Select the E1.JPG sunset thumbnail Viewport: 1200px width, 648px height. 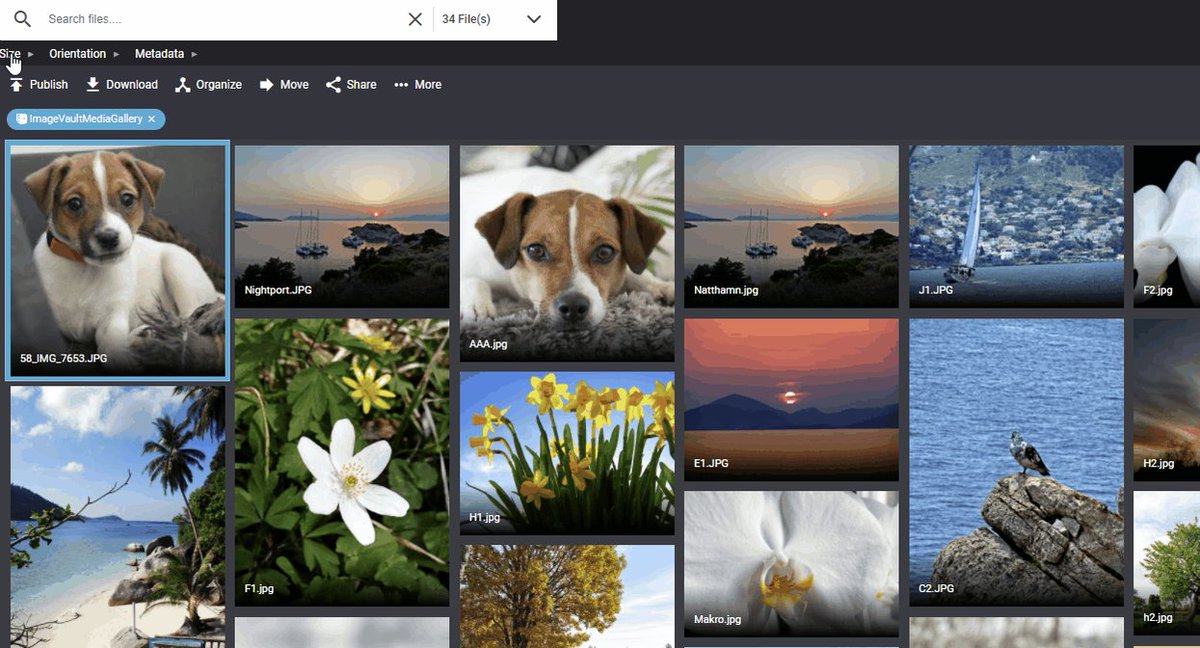[791, 400]
